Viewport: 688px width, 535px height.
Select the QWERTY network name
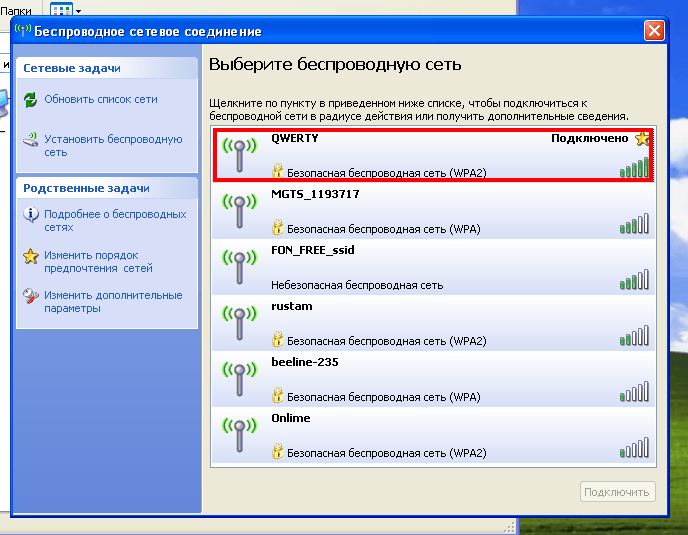click(294, 138)
